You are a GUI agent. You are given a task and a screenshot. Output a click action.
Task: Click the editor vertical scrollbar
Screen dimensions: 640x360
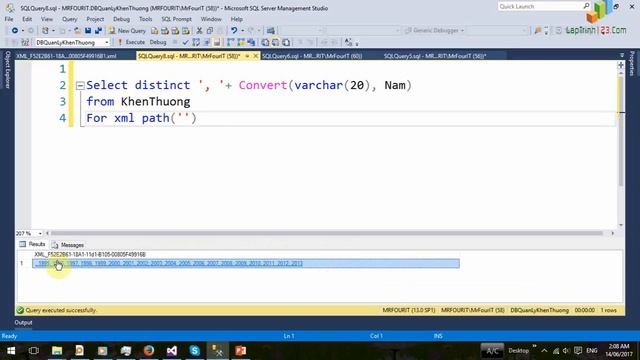621,131
